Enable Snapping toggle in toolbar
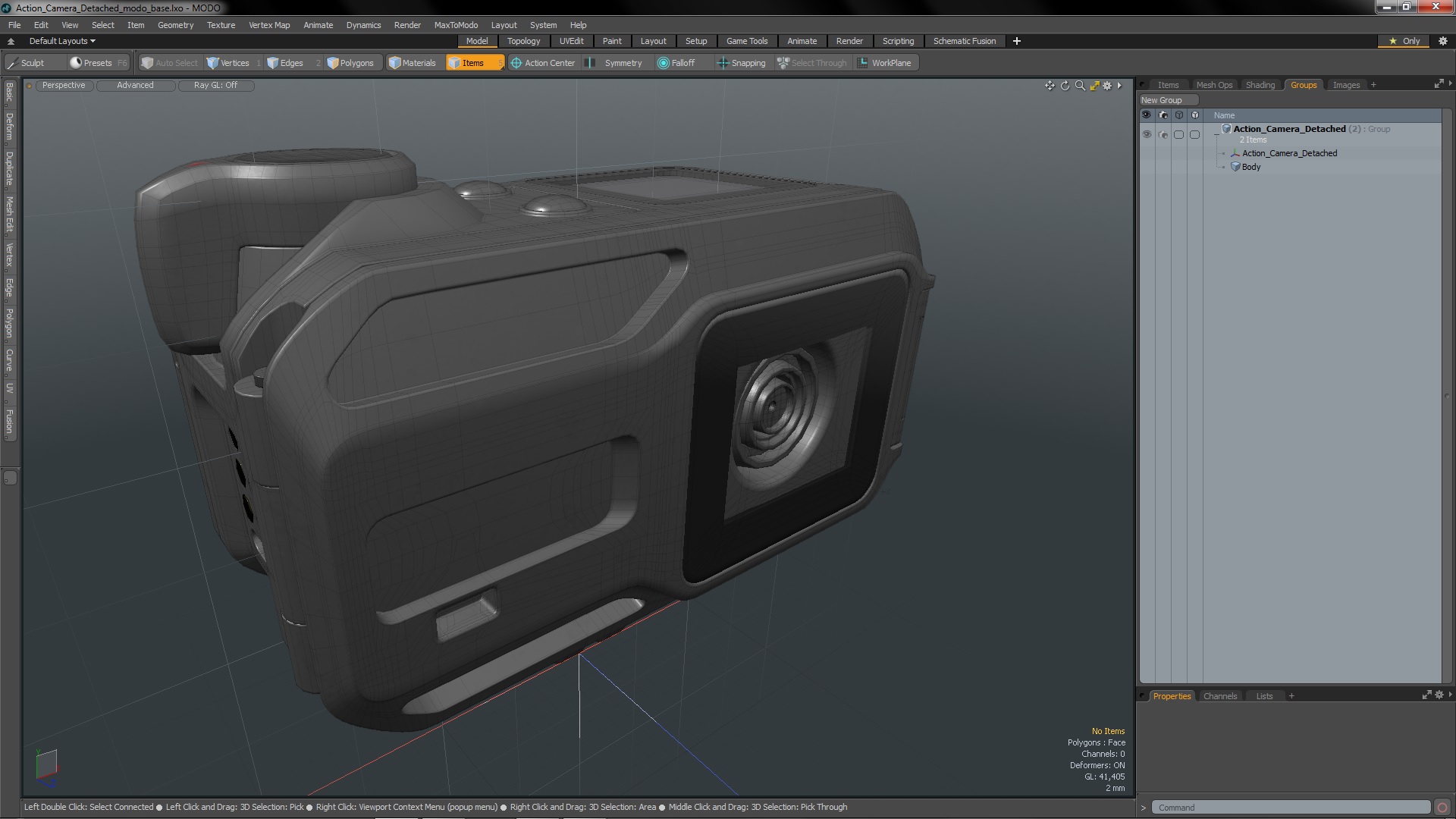The width and height of the screenshot is (1456, 819). click(x=741, y=63)
